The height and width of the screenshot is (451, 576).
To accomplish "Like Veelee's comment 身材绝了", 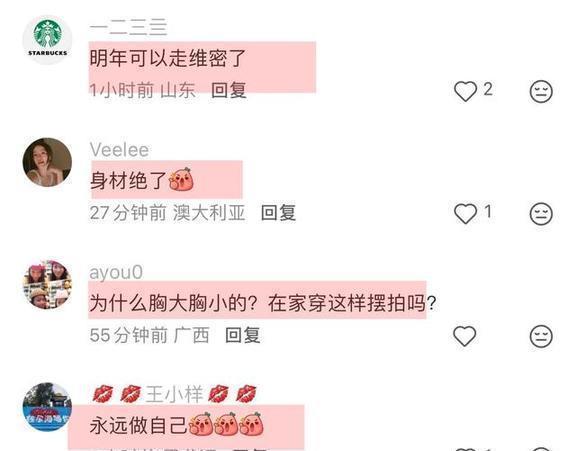I will [465, 213].
